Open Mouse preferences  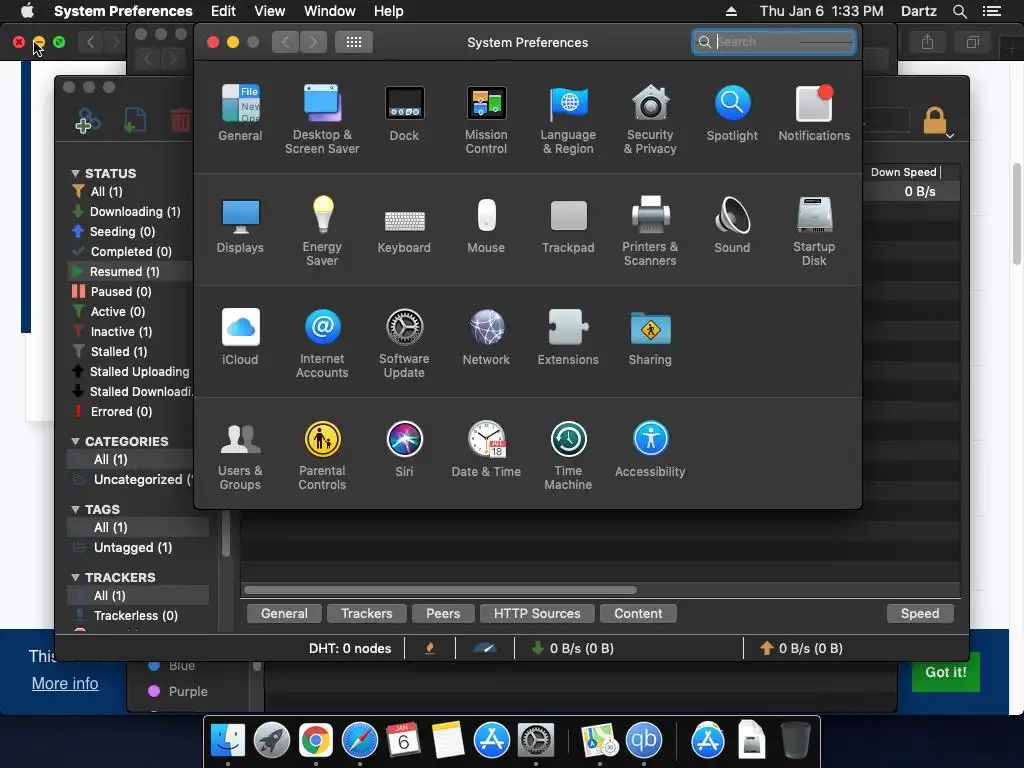(x=486, y=225)
